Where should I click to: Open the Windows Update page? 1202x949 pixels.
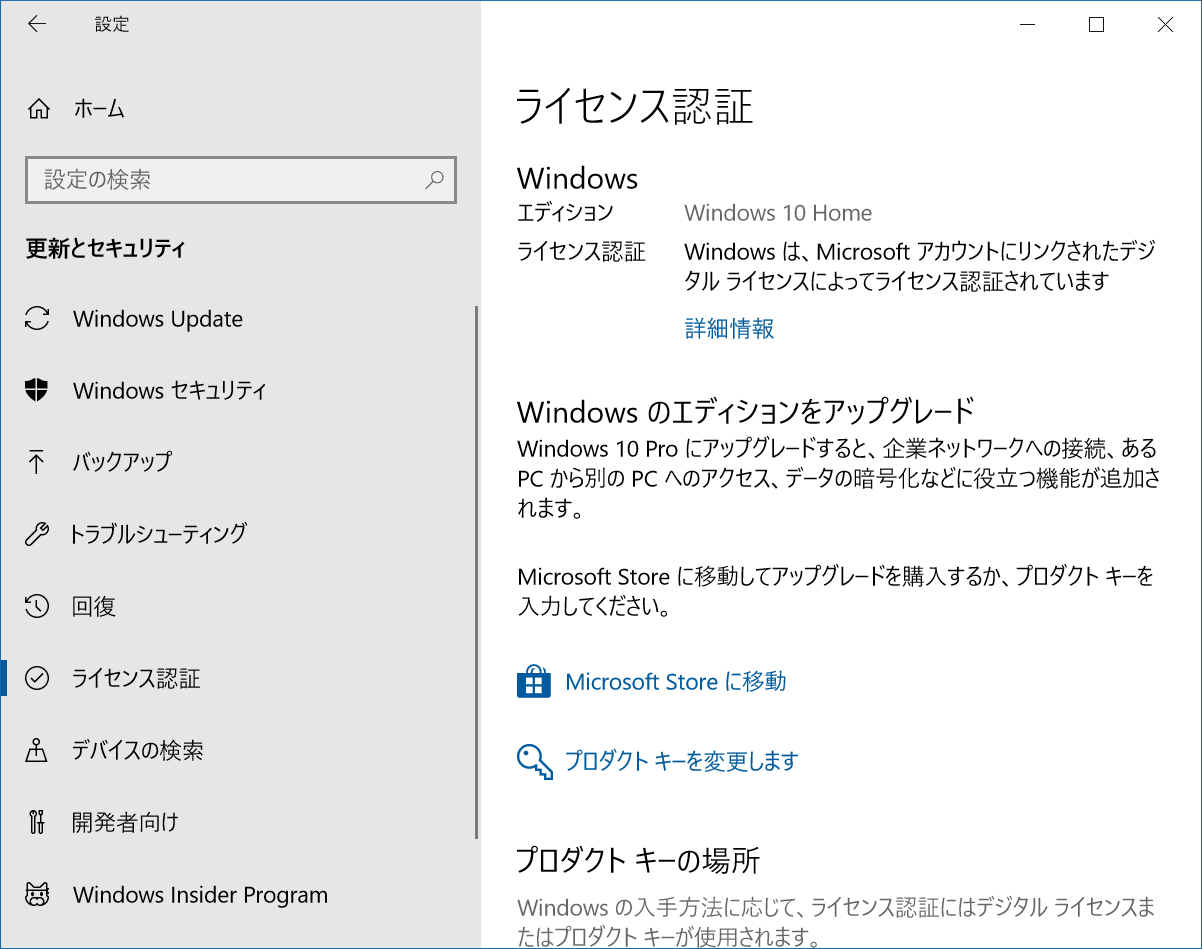tap(240, 319)
